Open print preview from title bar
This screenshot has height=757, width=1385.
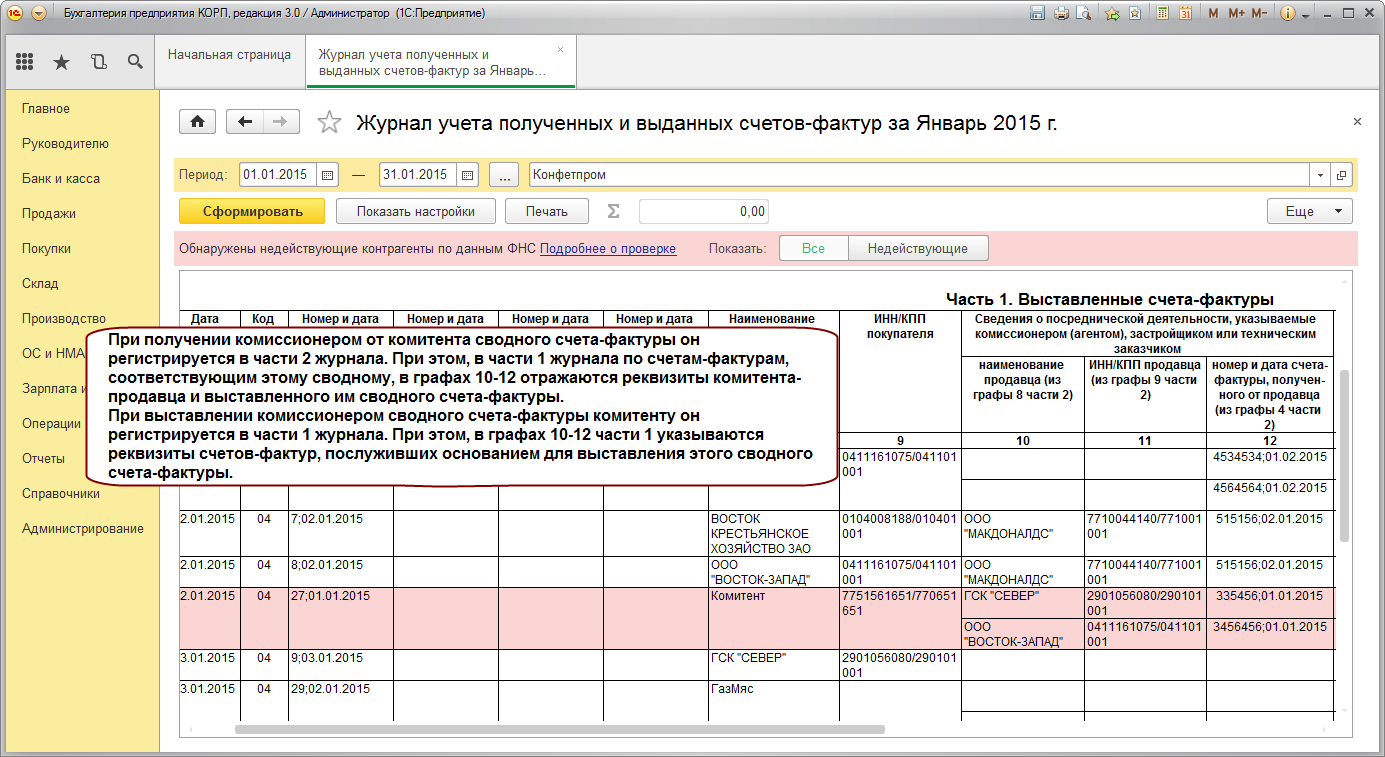[1082, 14]
